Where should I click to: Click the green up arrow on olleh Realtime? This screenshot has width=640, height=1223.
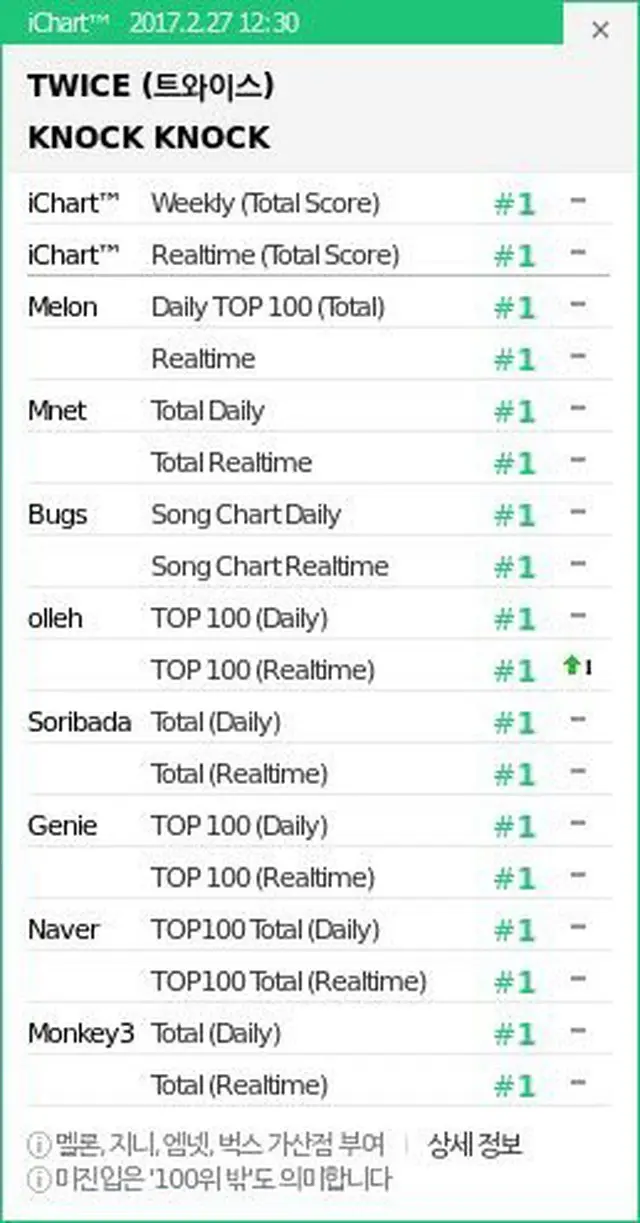point(573,666)
